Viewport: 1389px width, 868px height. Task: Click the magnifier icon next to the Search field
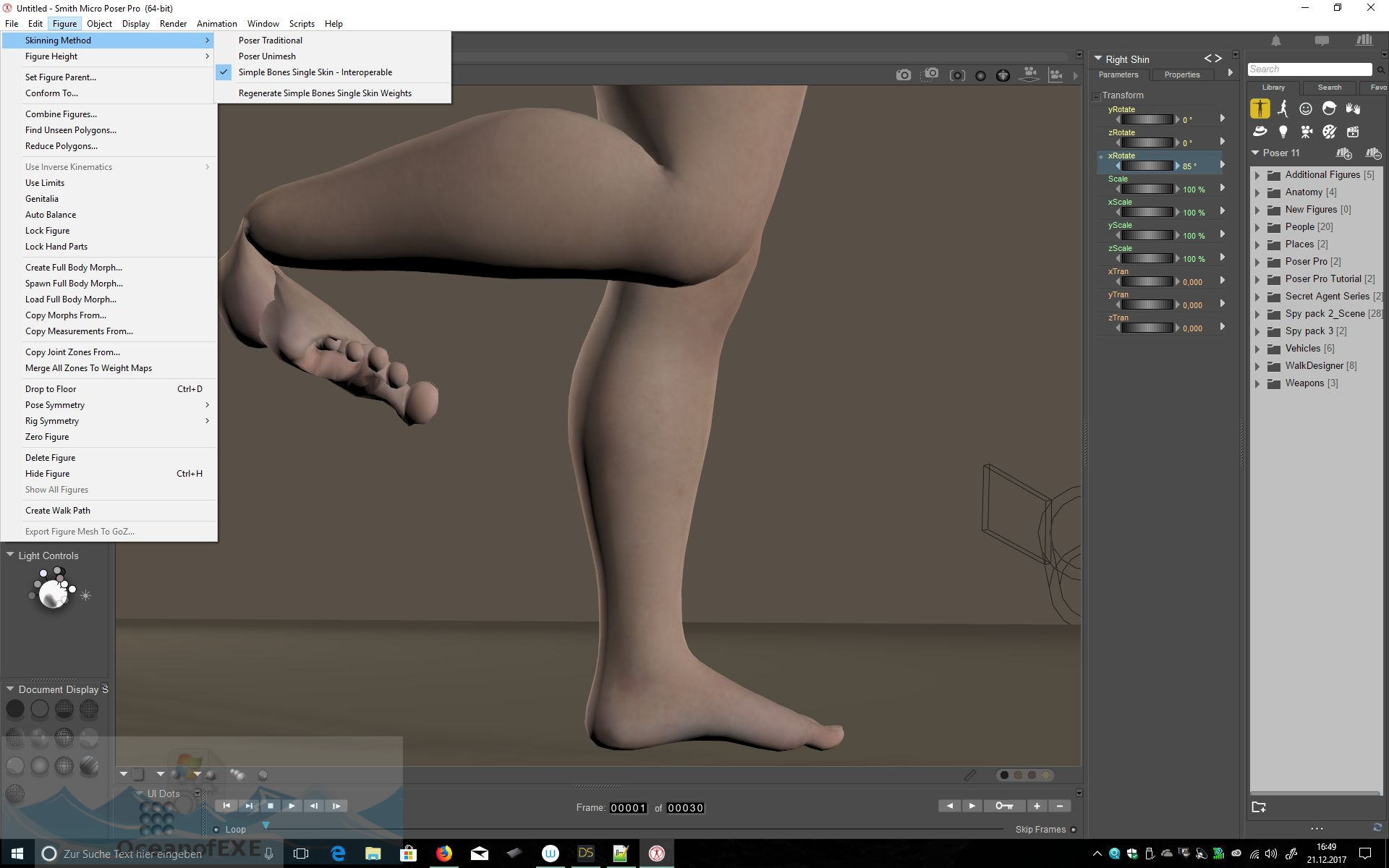tap(1380, 70)
